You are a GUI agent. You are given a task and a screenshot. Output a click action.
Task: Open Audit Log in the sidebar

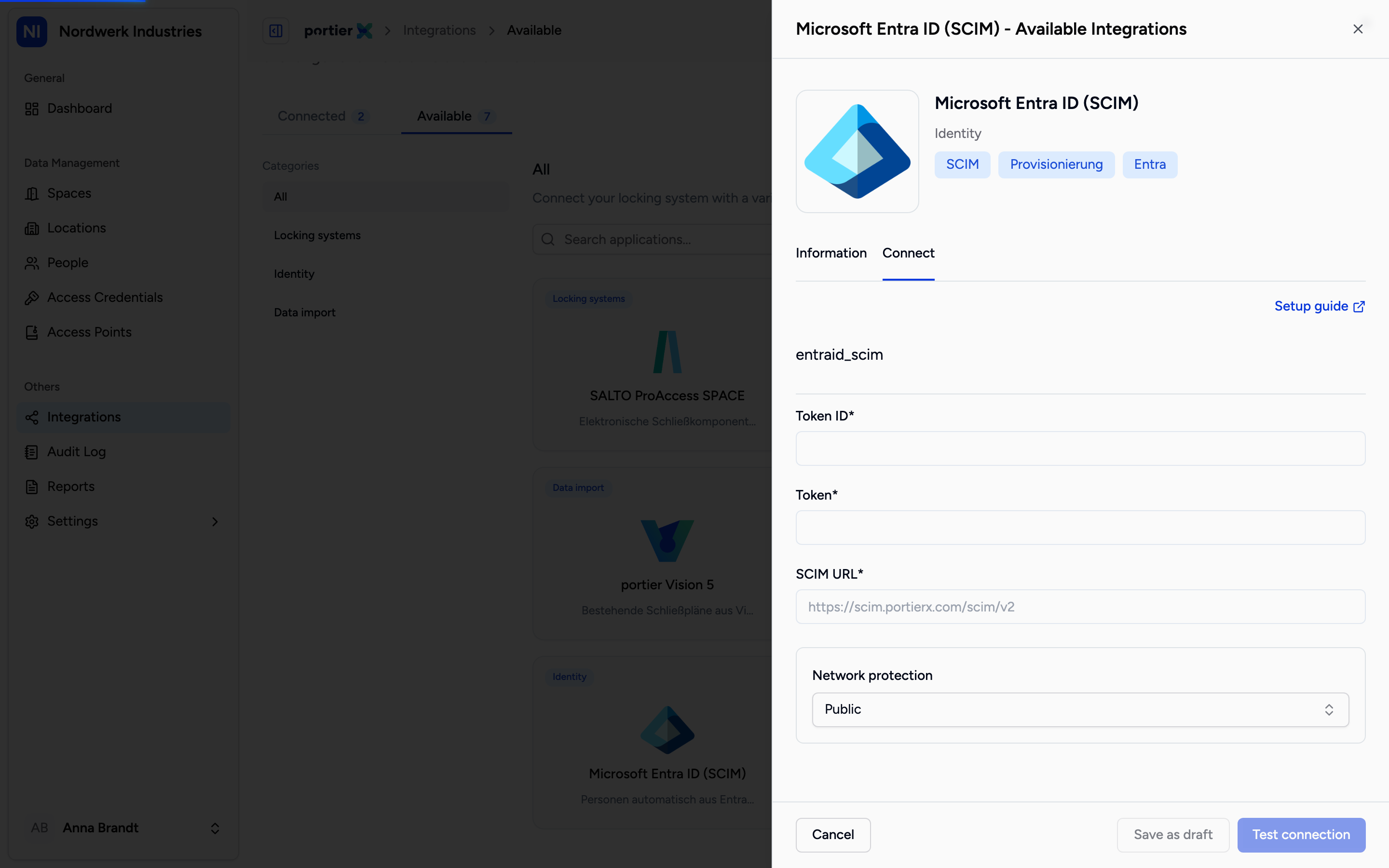(123, 452)
